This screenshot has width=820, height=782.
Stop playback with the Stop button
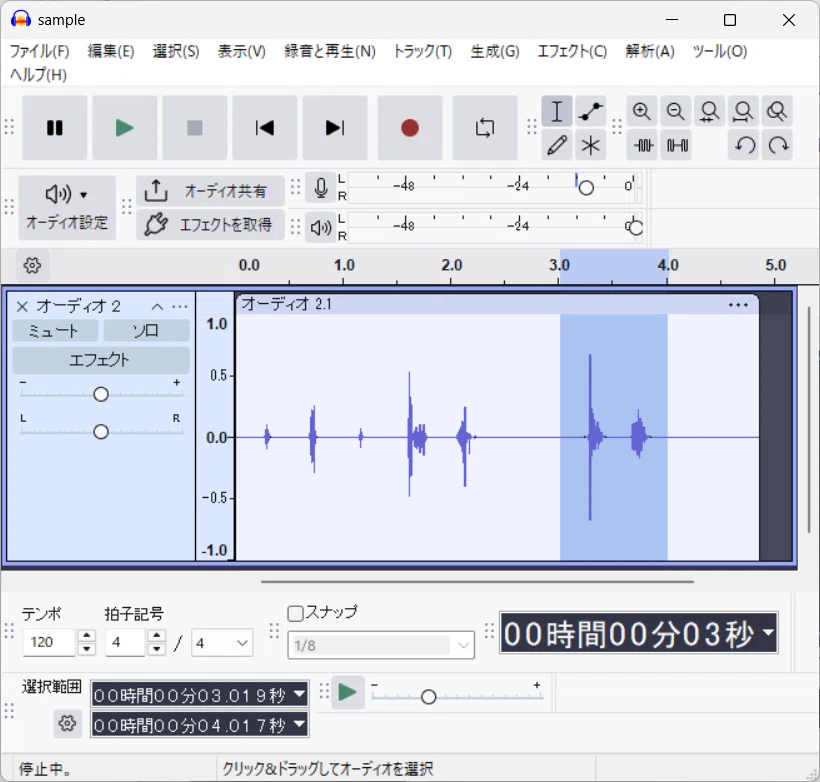pos(195,128)
